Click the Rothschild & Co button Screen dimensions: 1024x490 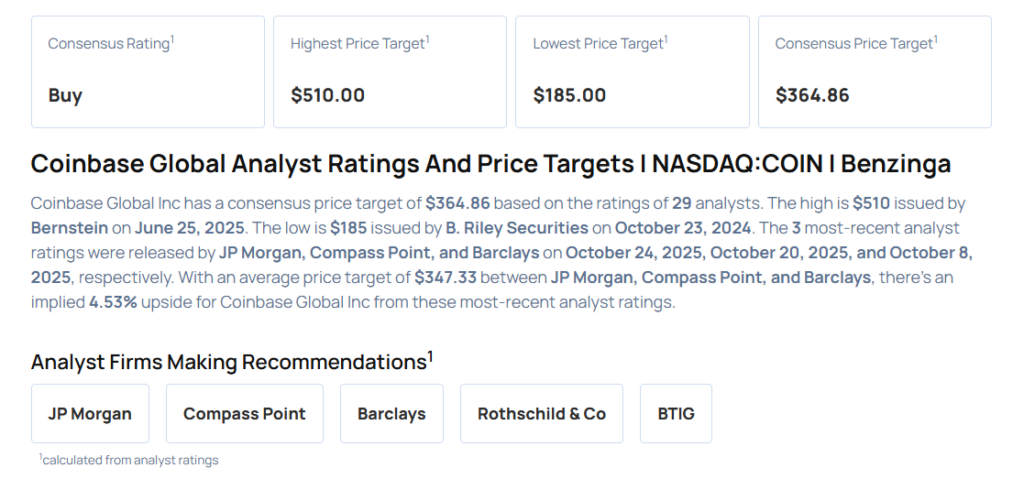(541, 413)
